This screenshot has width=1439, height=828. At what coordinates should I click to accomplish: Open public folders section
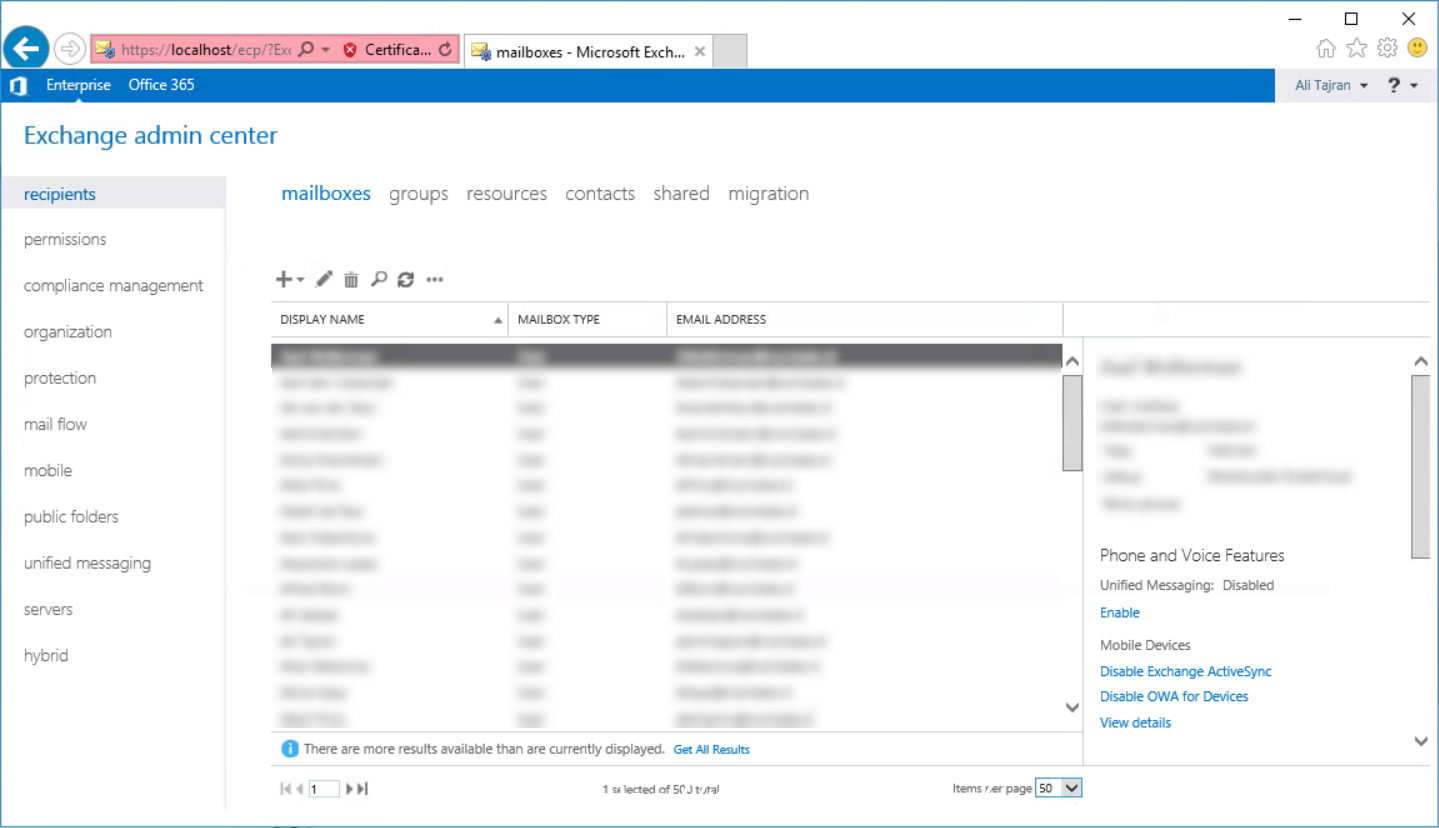pyautogui.click(x=71, y=517)
